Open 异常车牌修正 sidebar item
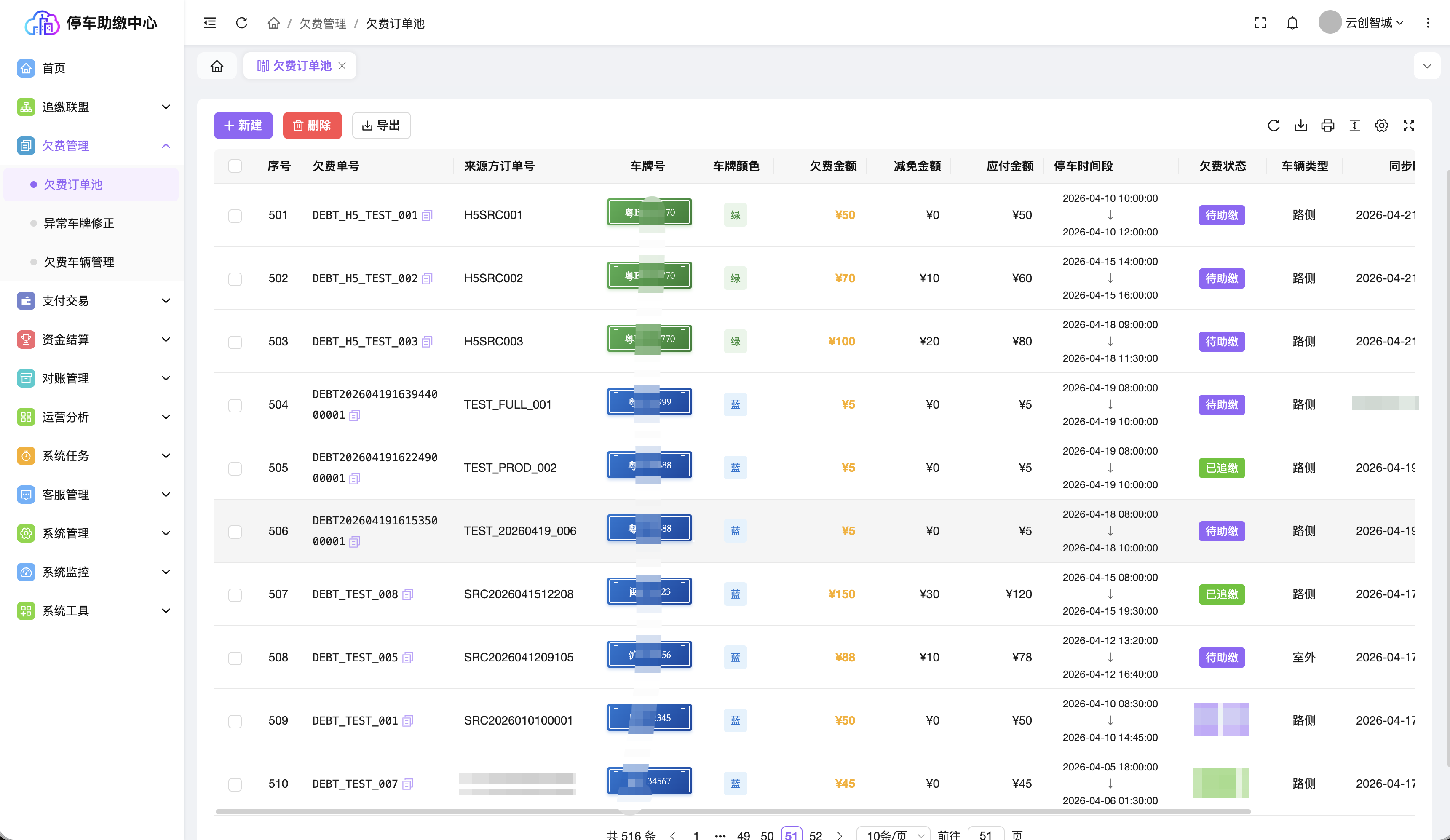1450x840 pixels. point(91,223)
